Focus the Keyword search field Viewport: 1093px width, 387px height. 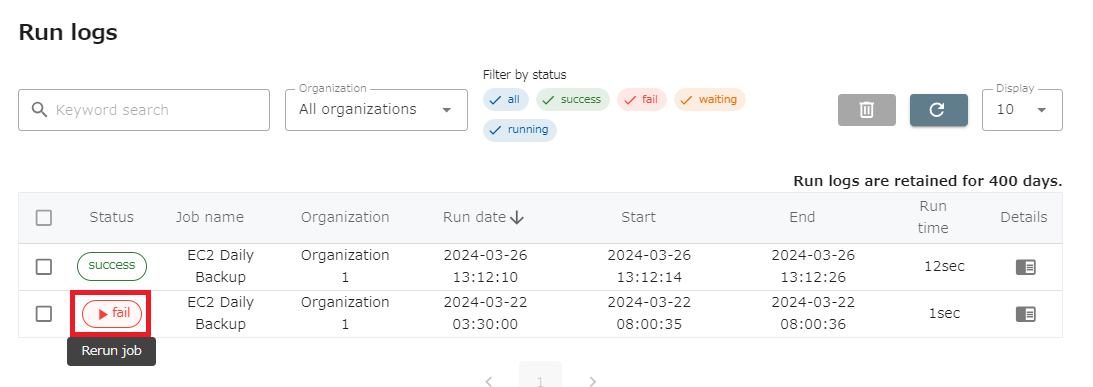[x=144, y=110]
